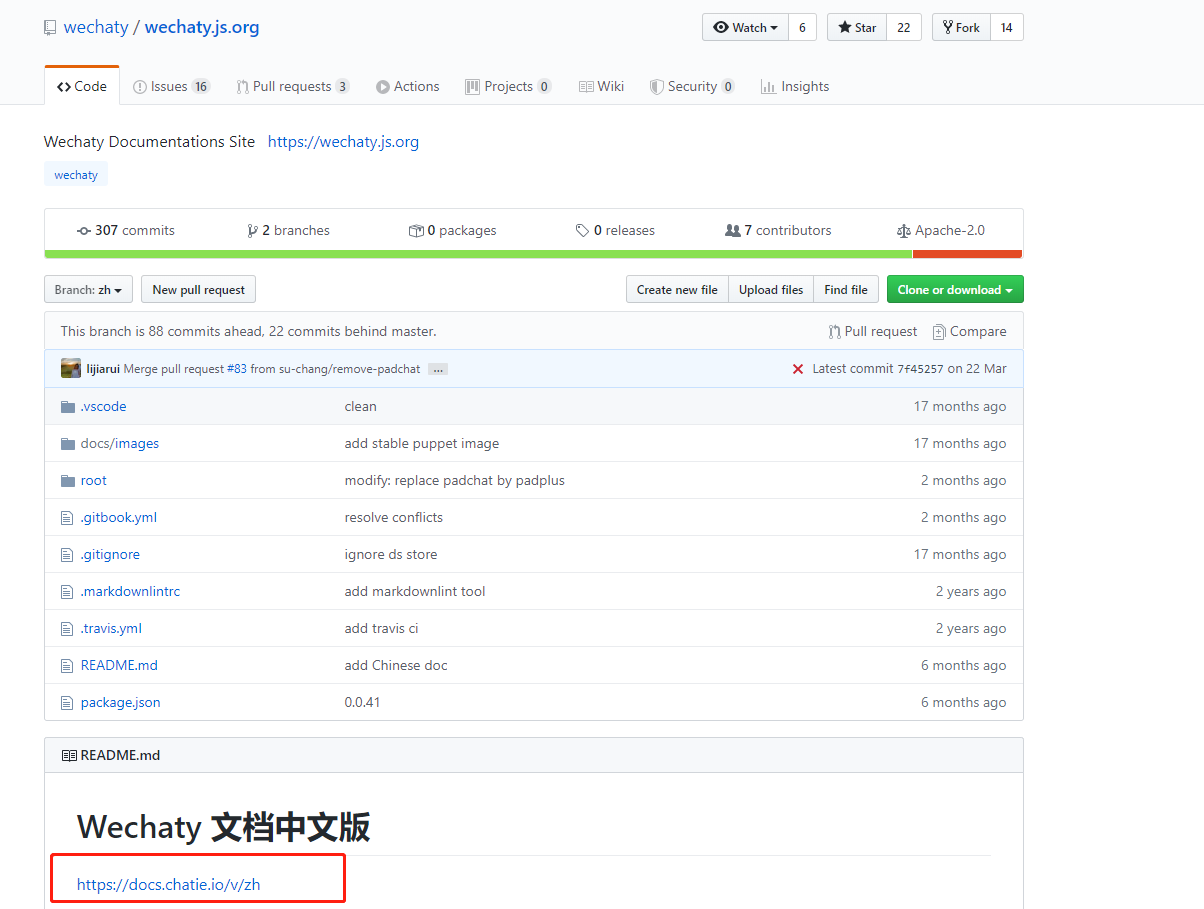Click Upload files button
The width and height of the screenshot is (1204, 909).
click(x=771, y=290)
